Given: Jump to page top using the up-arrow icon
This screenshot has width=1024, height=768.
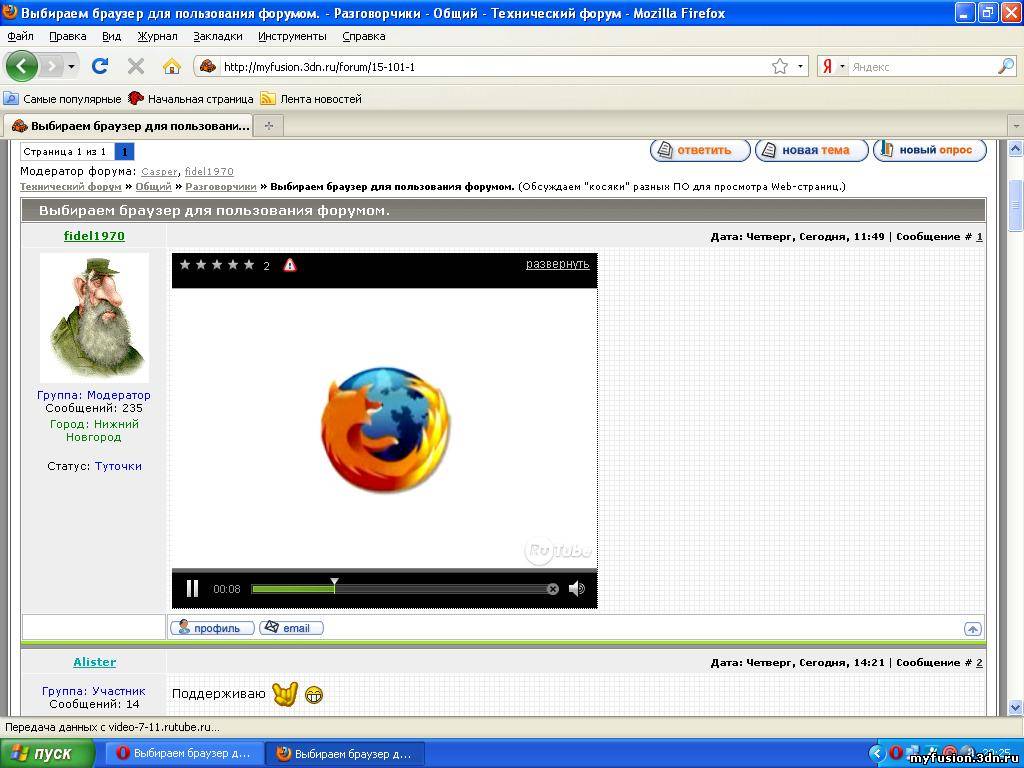Looking at the screenshot, I should point(972,629).
